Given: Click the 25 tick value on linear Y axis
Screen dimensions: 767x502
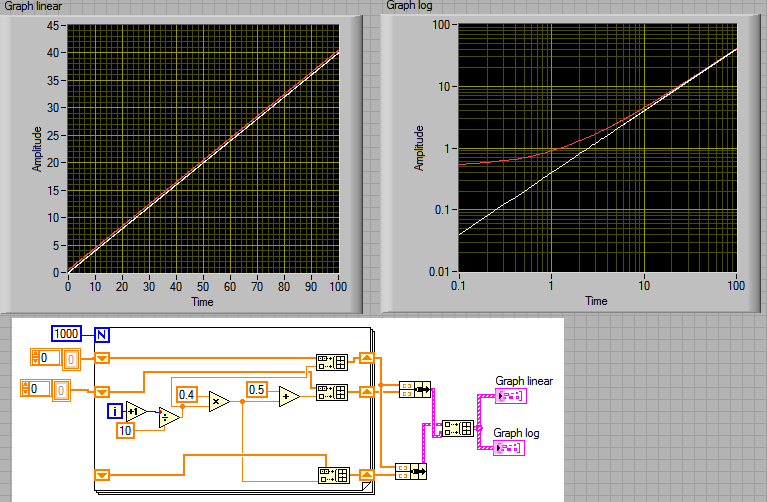Looking at the screenshot, I should (53, 136).
